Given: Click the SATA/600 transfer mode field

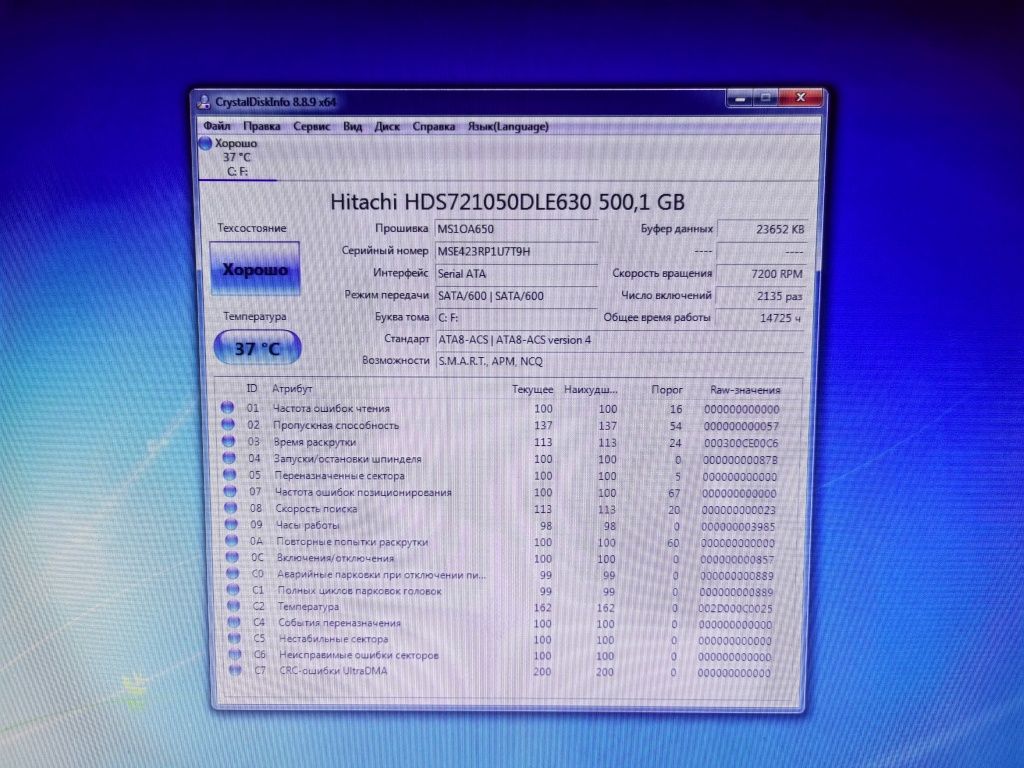Looking at the screenshot, I should tap(516, 296).
